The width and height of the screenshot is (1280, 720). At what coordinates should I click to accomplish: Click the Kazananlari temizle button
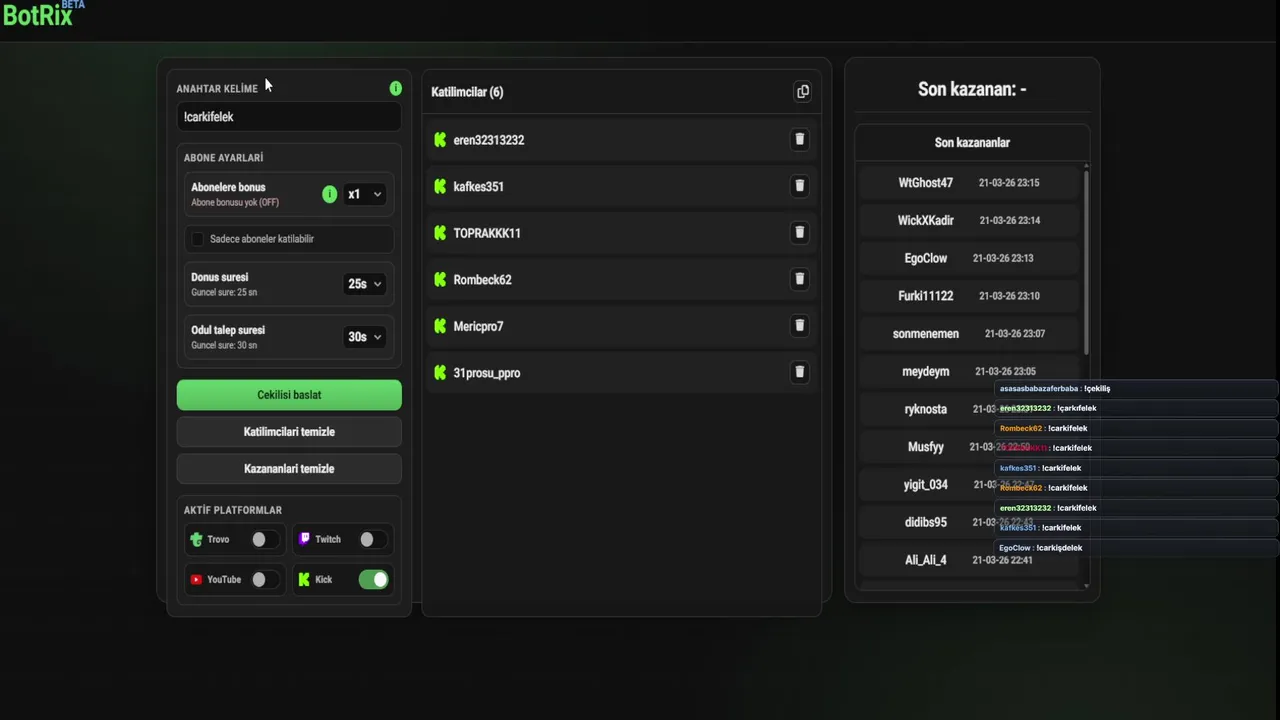(x=289, y=469)
